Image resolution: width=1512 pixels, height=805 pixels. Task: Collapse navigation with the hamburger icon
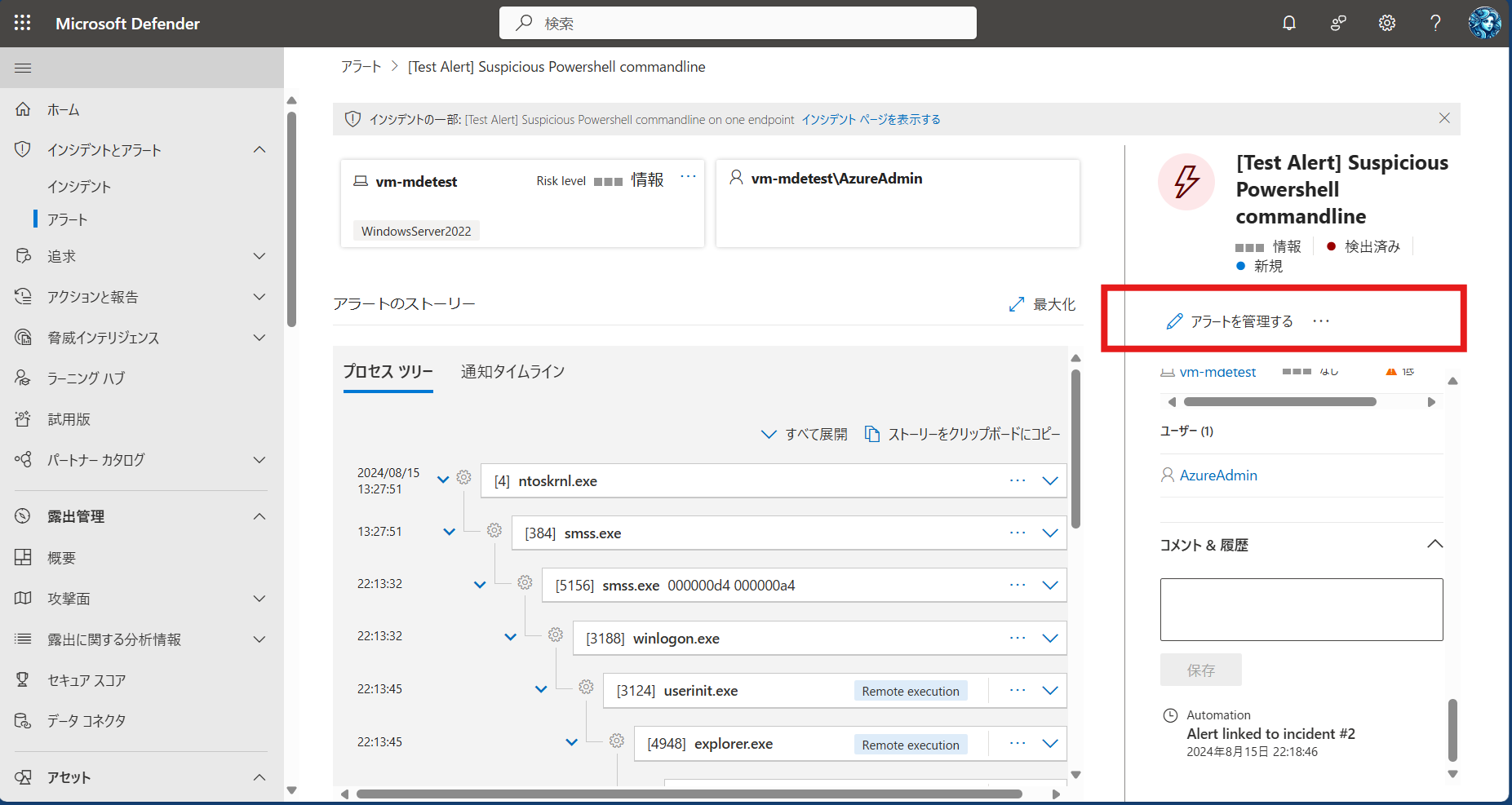tap(23, 68)
